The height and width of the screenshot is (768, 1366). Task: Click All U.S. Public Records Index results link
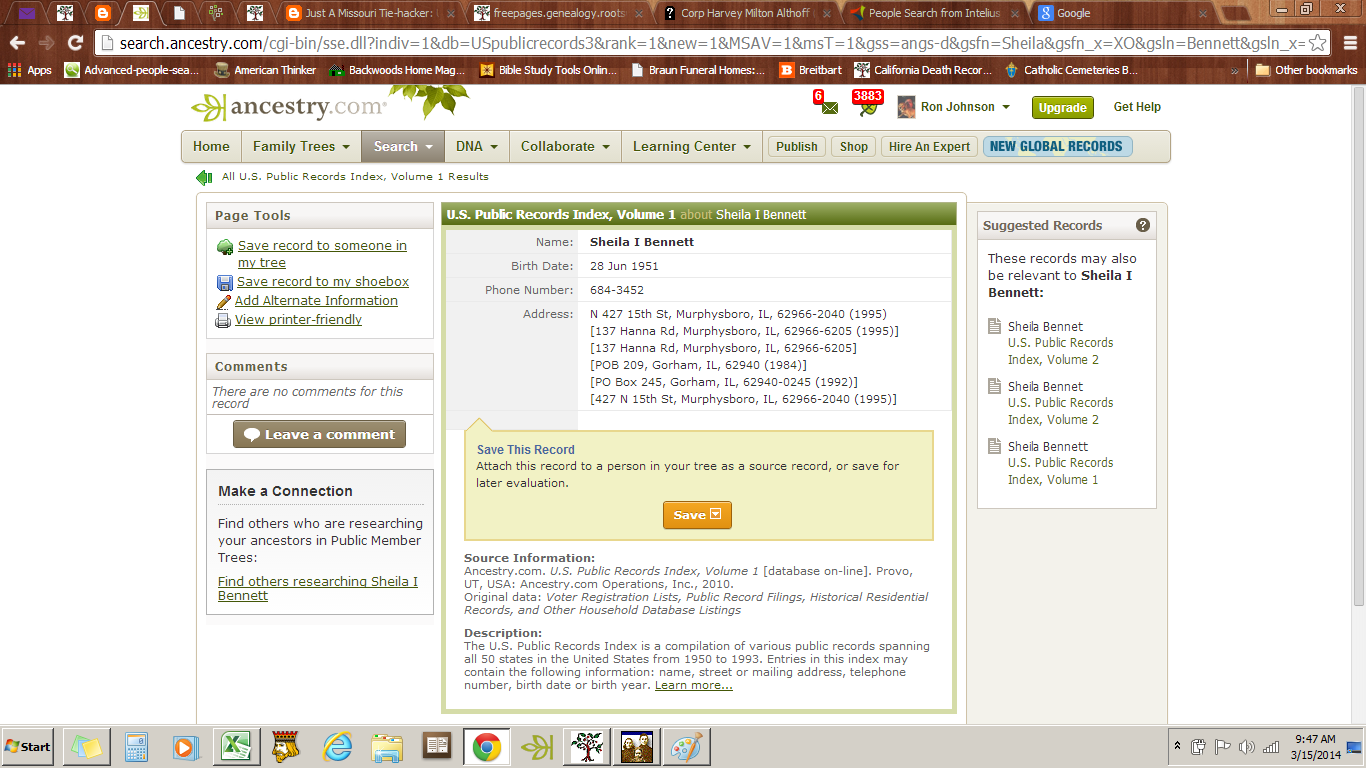(x=355, y=177)
